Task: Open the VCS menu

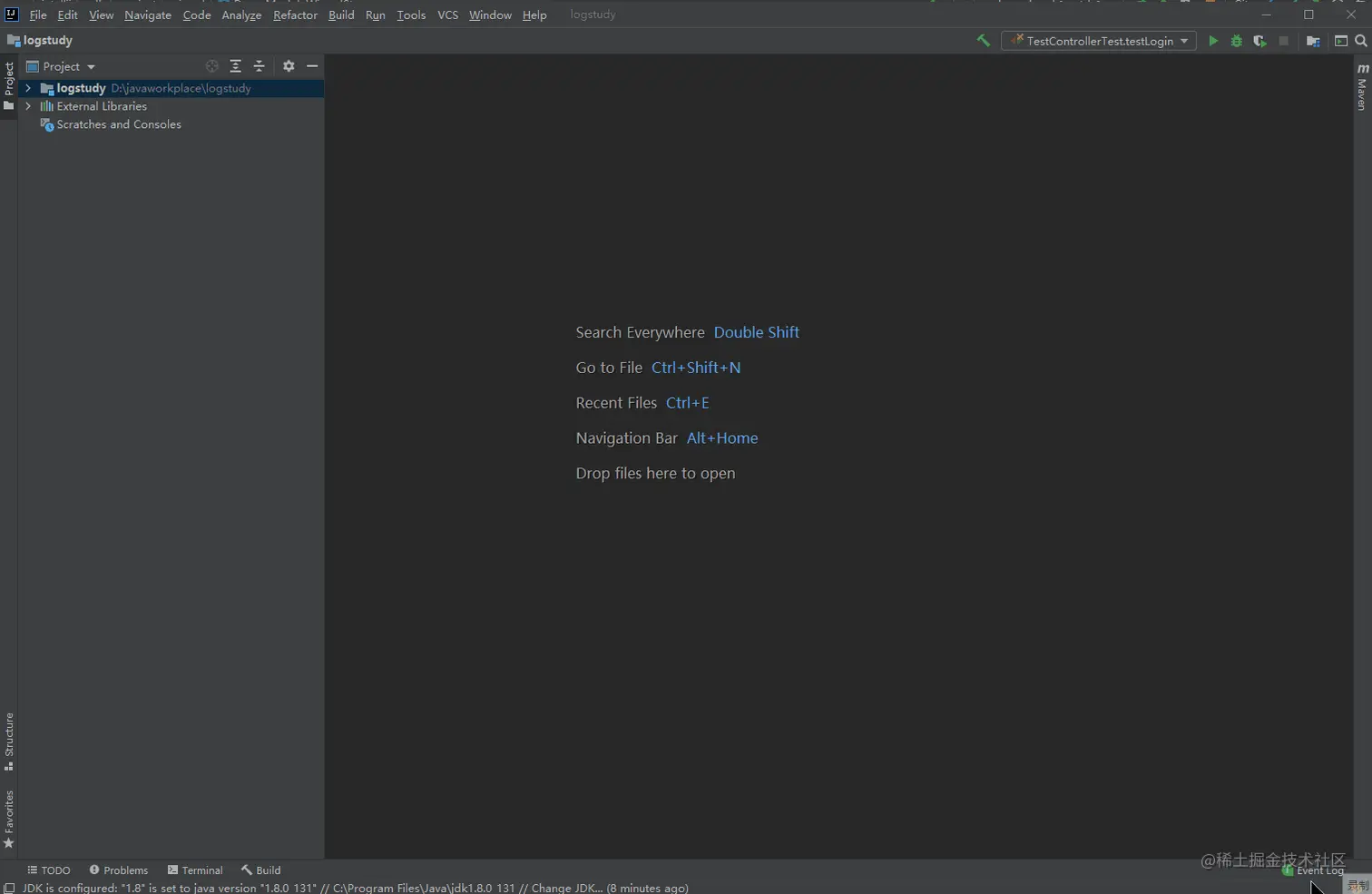Action: [446, 15]
